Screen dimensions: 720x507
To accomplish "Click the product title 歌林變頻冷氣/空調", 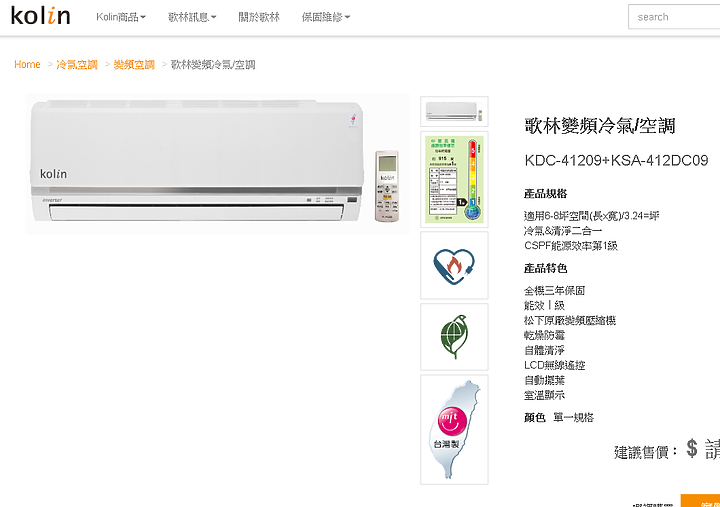I will [600, 126].
